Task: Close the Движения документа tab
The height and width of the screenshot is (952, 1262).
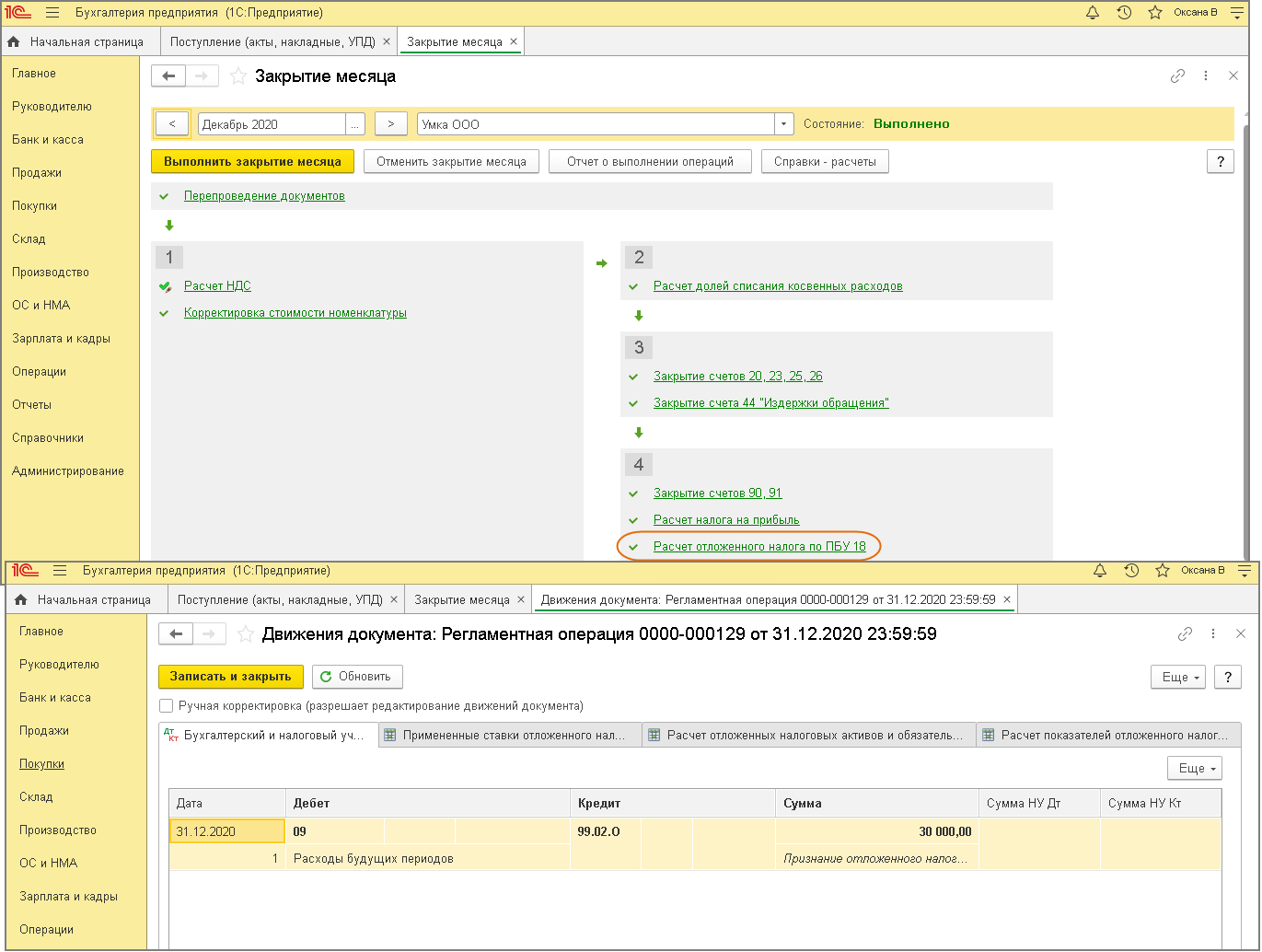Action: pyautogui.click(x=1007, y=599)
